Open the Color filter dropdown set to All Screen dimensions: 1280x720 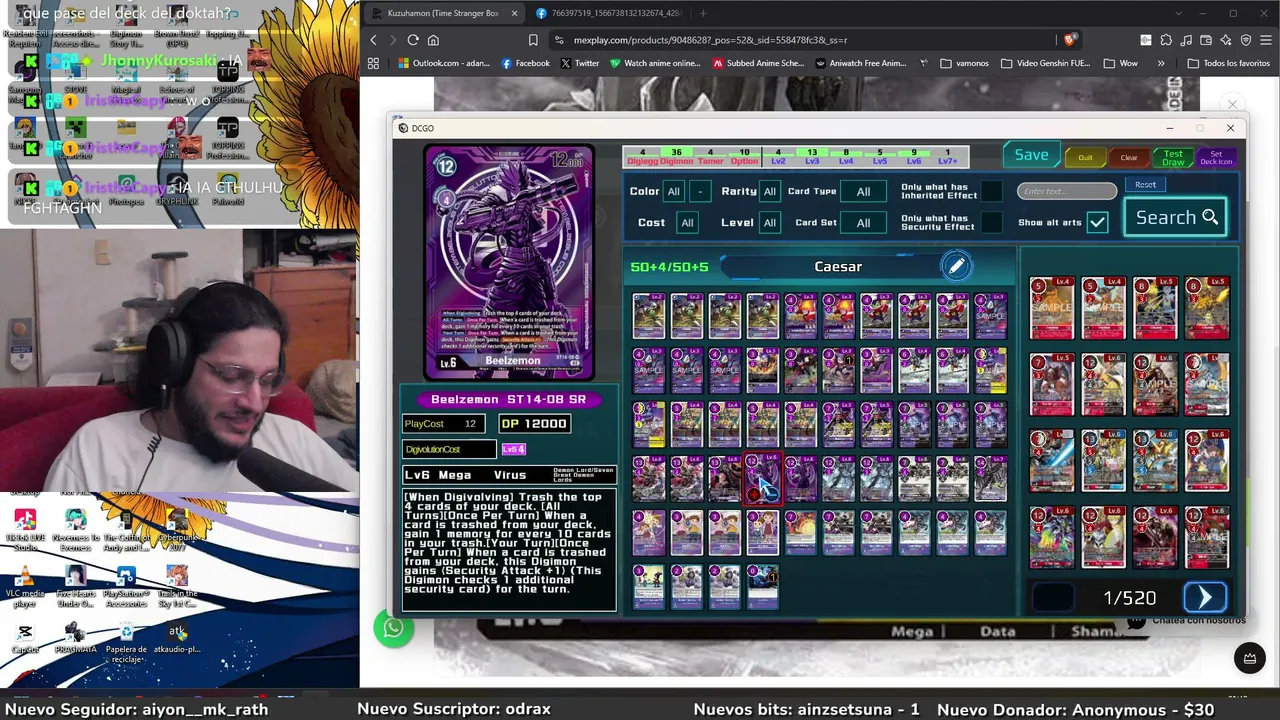tap(673, 191)
